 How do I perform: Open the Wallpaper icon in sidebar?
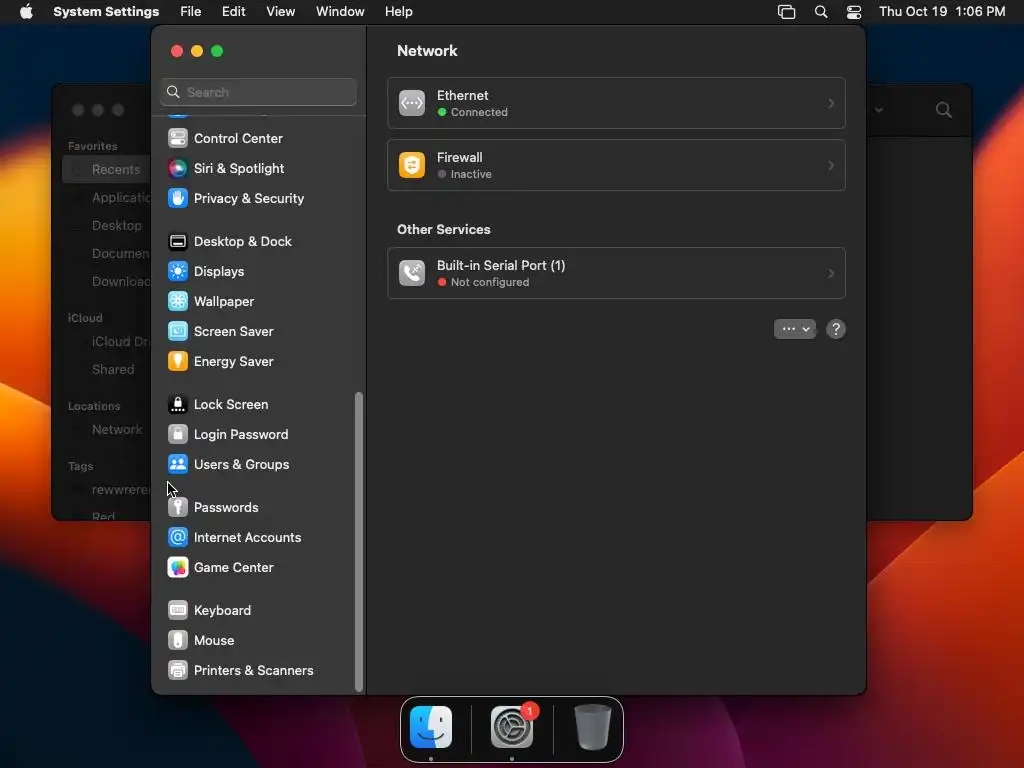pyautogui.click(x=178, y=302)
